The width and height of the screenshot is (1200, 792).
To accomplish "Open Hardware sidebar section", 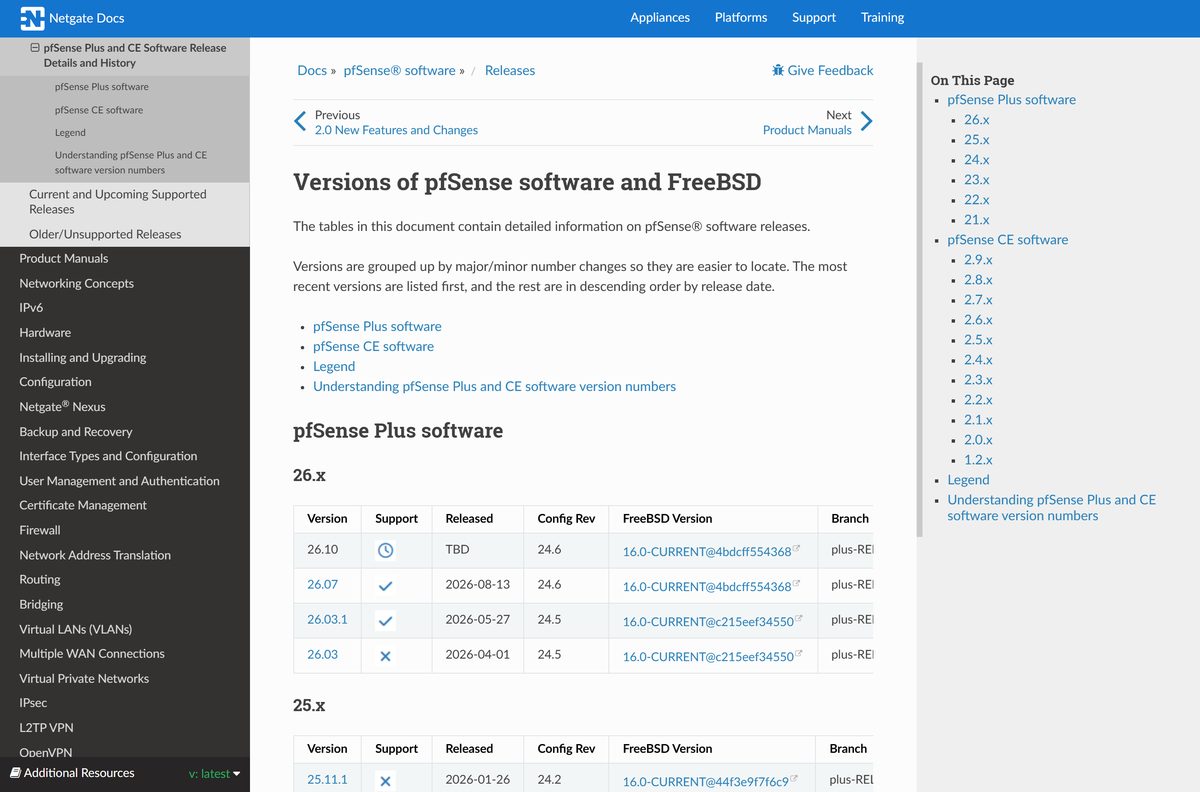I will [45, 332].
